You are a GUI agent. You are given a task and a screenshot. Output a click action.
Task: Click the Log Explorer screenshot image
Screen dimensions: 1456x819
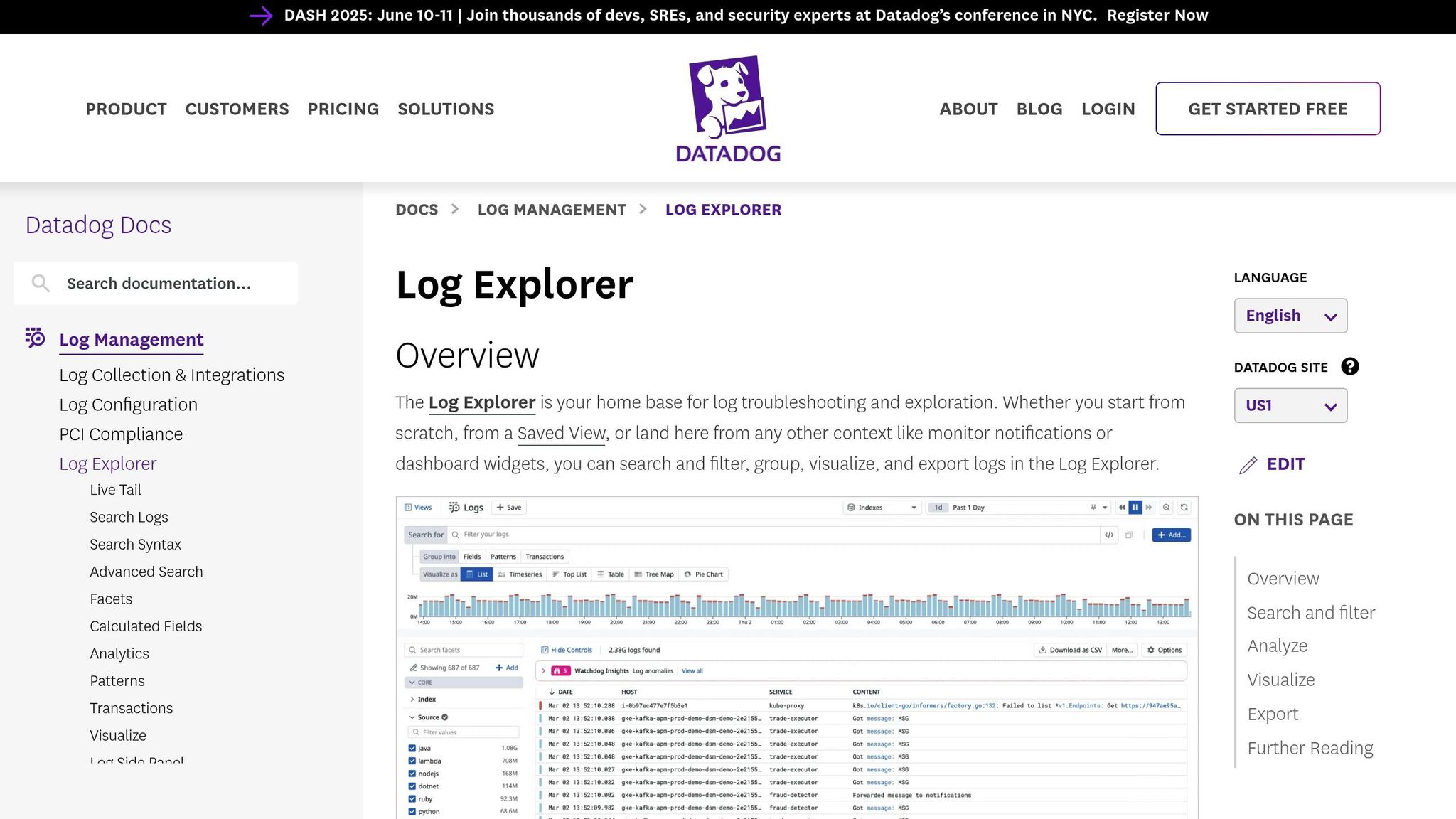click(x=797, y=658)
